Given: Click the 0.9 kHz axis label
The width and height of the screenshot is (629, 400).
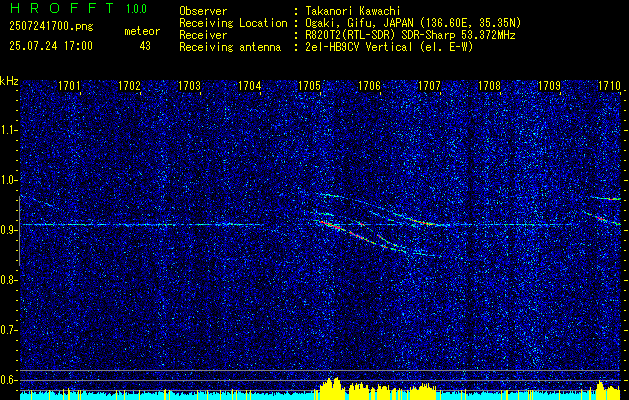Looking at the screenshot, I should pyautogui.click(x=9, y=230).
